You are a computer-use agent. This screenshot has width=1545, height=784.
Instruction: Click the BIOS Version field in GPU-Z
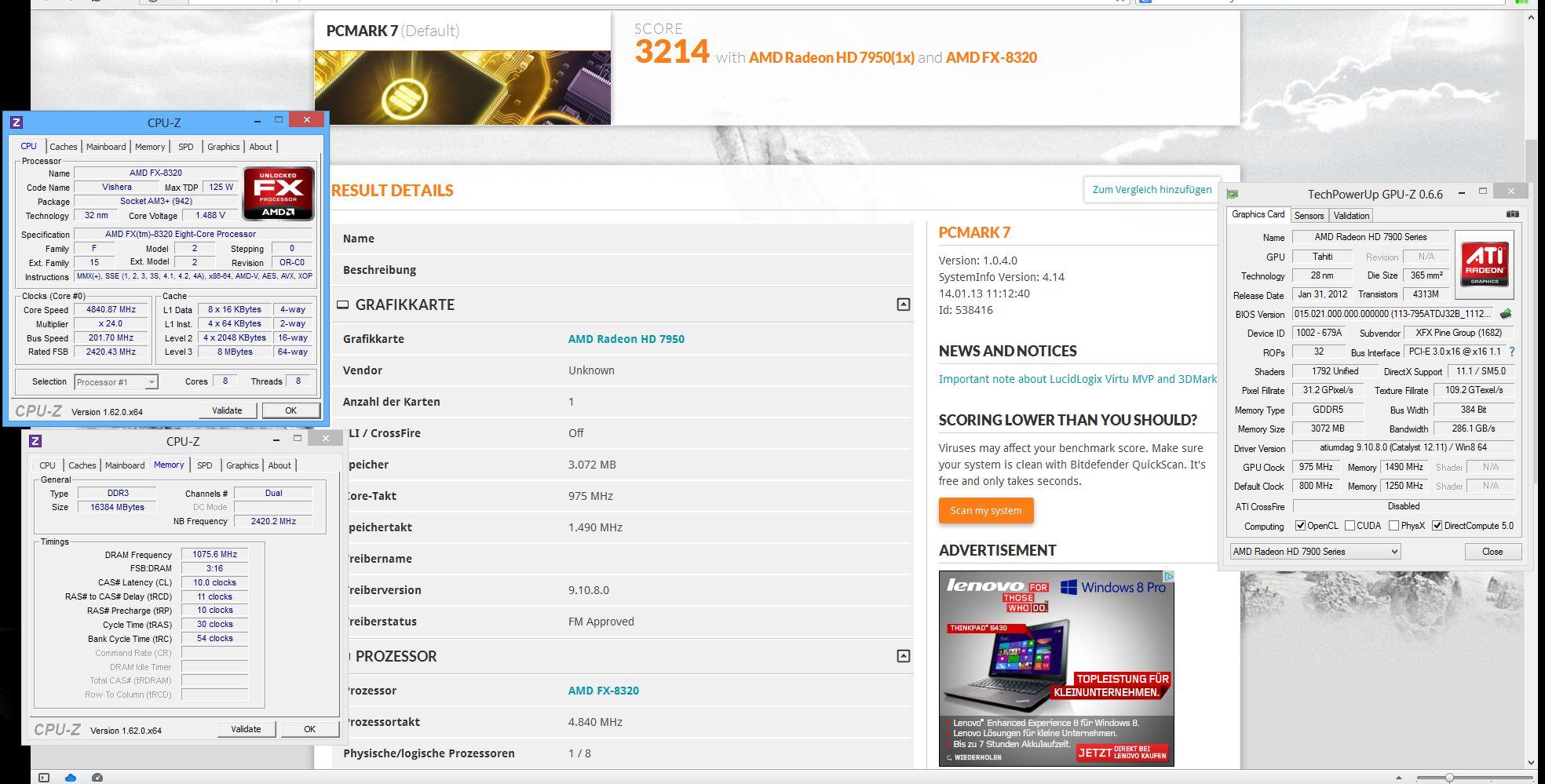pos(1393,314)
